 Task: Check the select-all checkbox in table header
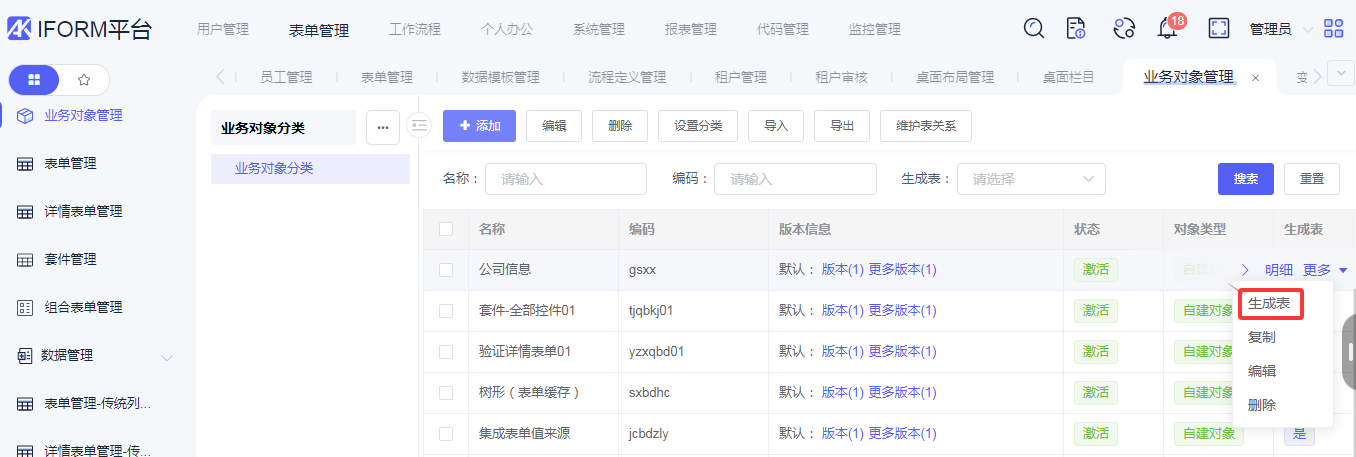tap(446, 229)
